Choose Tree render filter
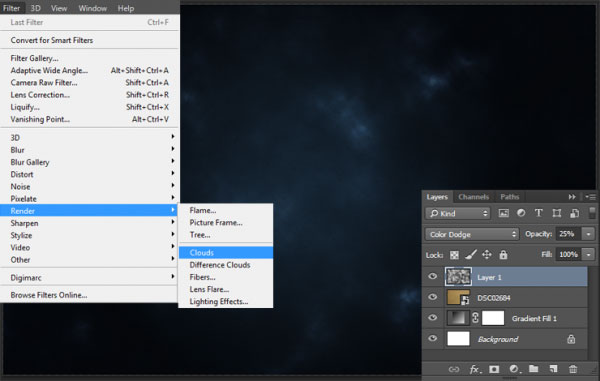The height and width of the screenshot is (381, 600). 226,235
